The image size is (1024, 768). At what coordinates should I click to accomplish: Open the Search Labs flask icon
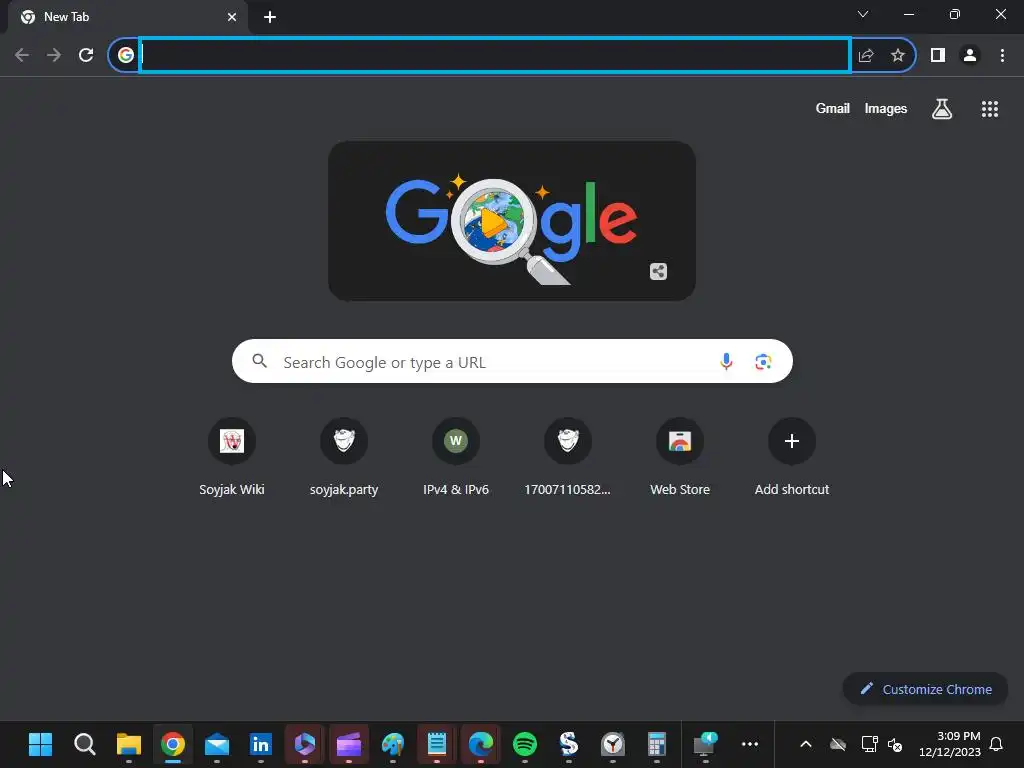(x=942, y=109)
